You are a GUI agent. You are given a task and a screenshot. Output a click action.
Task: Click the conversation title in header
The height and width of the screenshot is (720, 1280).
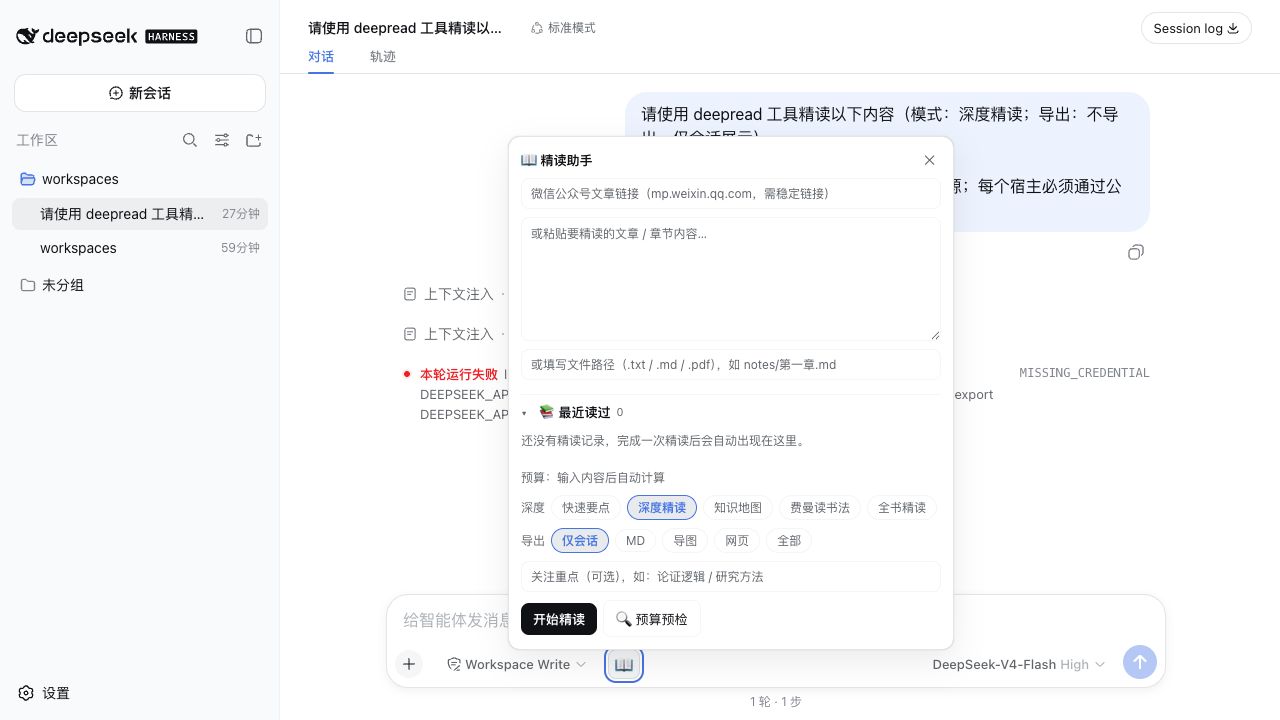[405, 28]
